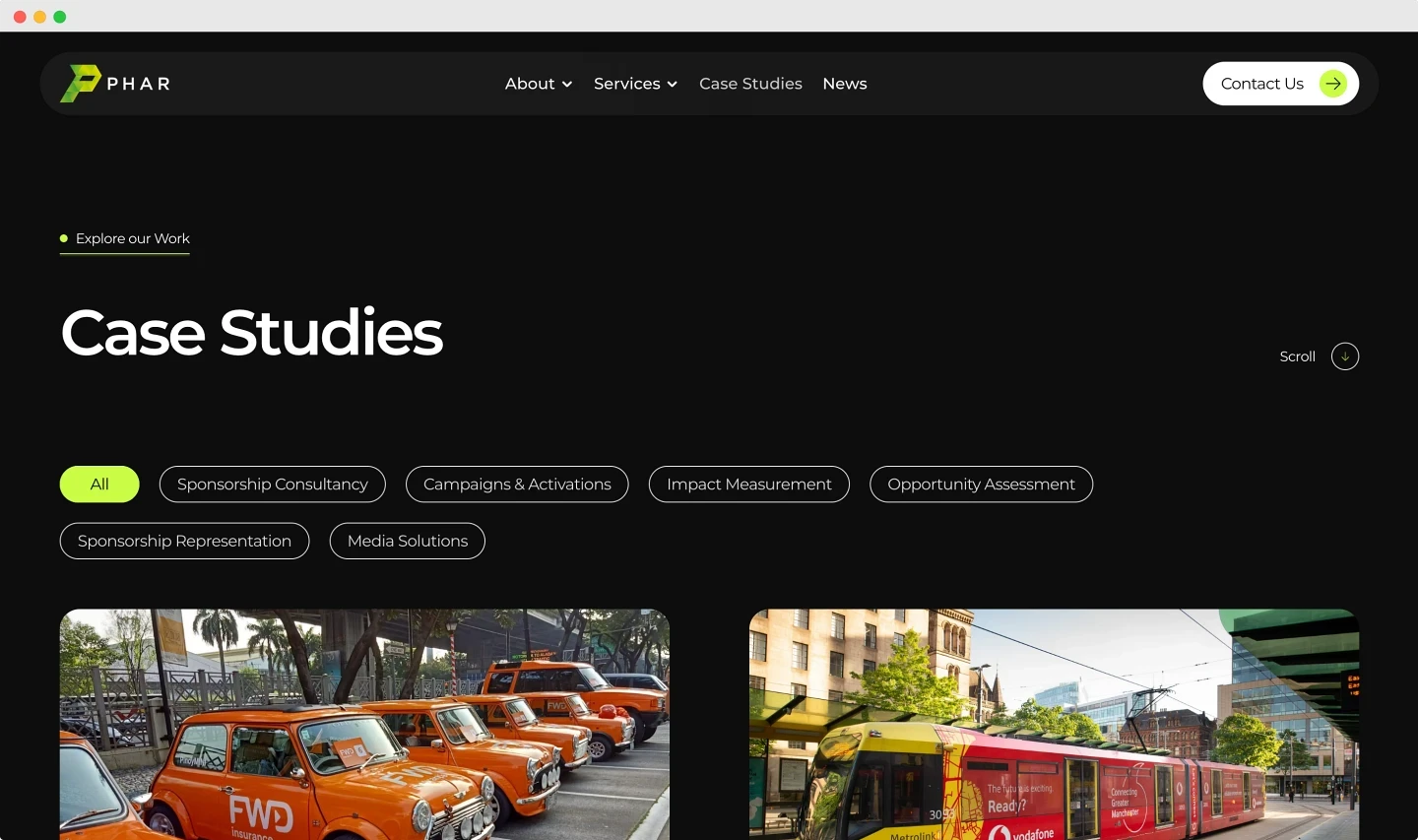Image resolution: width=1418 pixels, height=840 pixels.
Task: Expand the Services chevron arrow
Action: 674,85
